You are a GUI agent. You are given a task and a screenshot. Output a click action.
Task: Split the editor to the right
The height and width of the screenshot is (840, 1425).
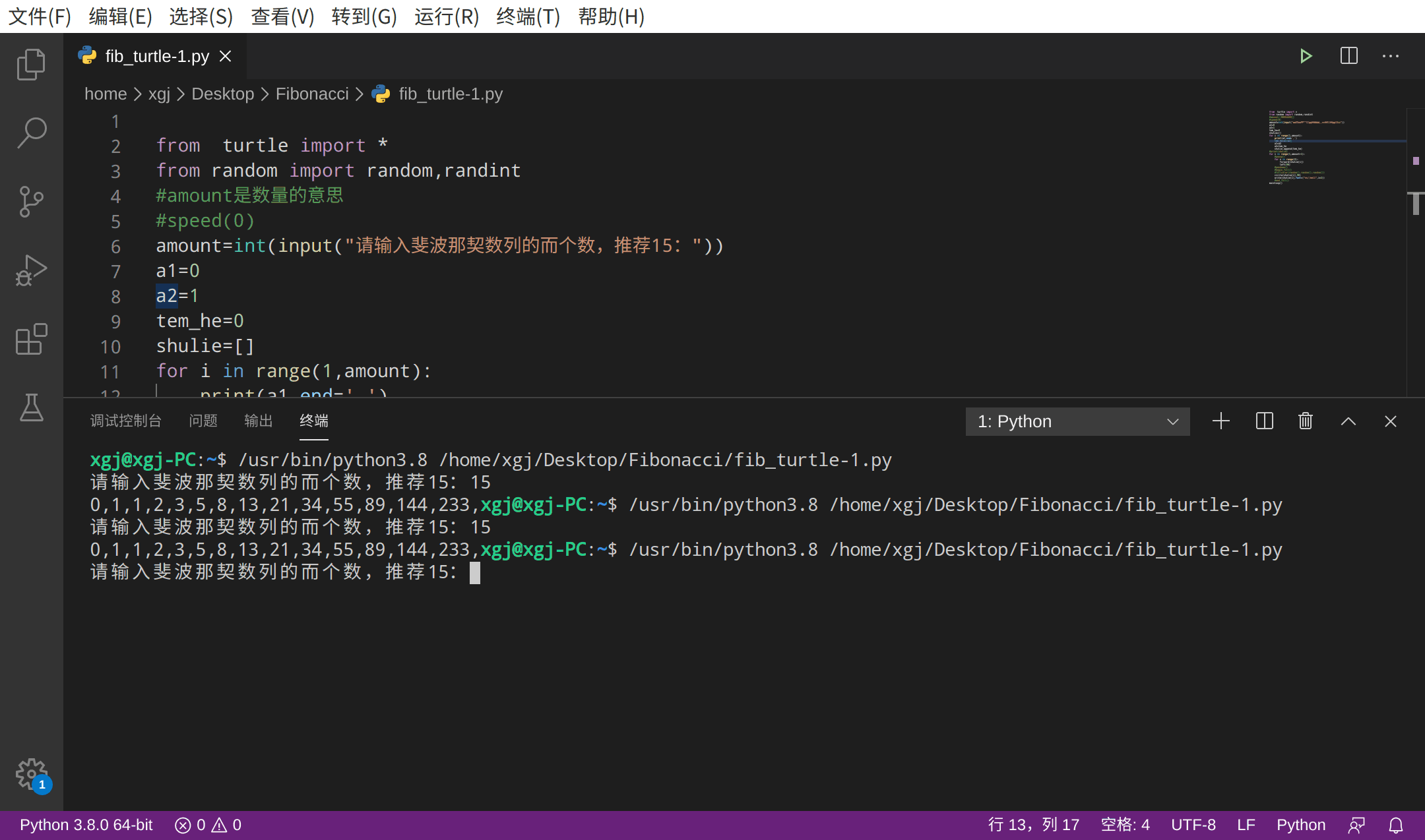(x=1348, y=56)
